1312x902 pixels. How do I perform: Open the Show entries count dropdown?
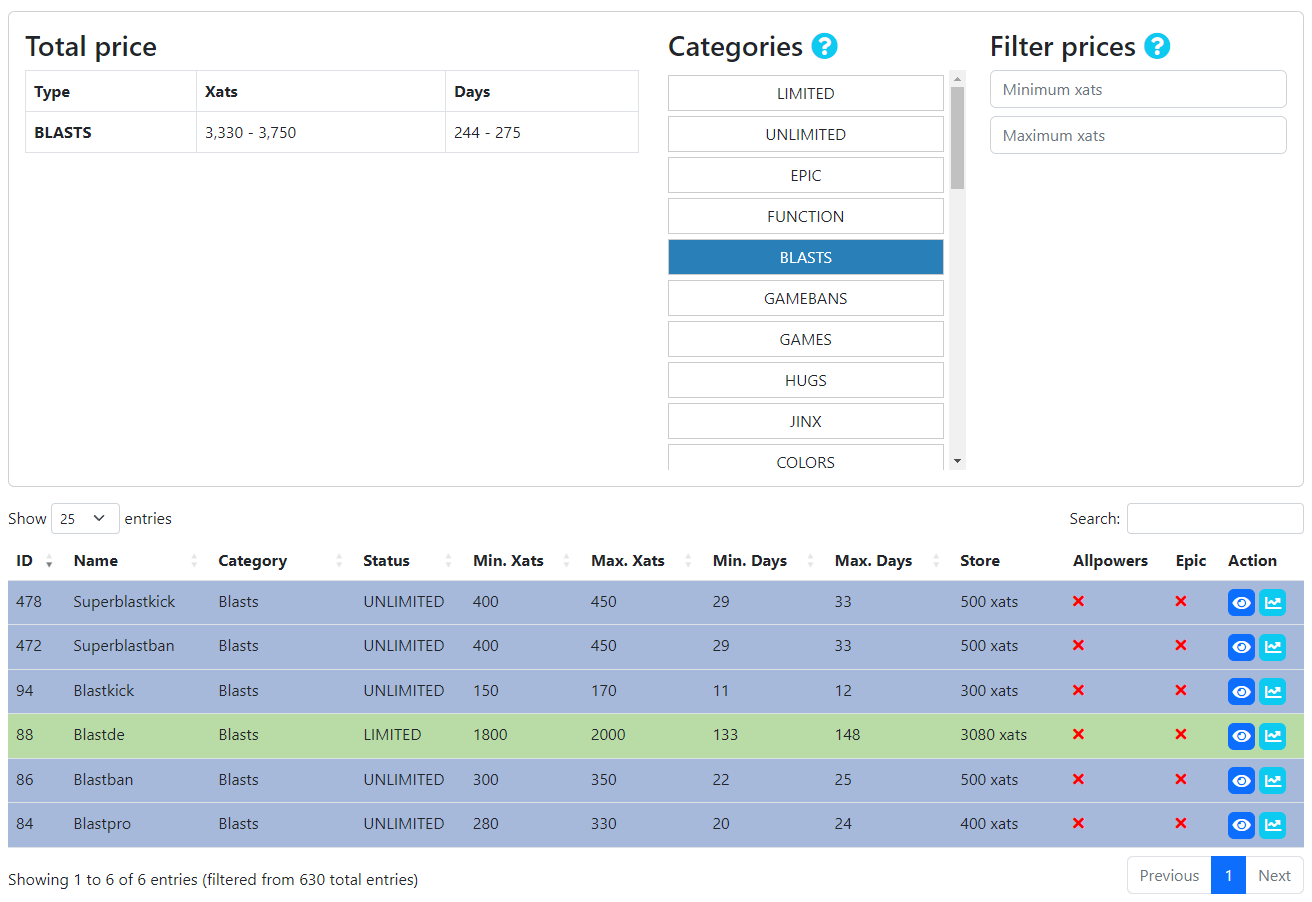pos(85,518)
